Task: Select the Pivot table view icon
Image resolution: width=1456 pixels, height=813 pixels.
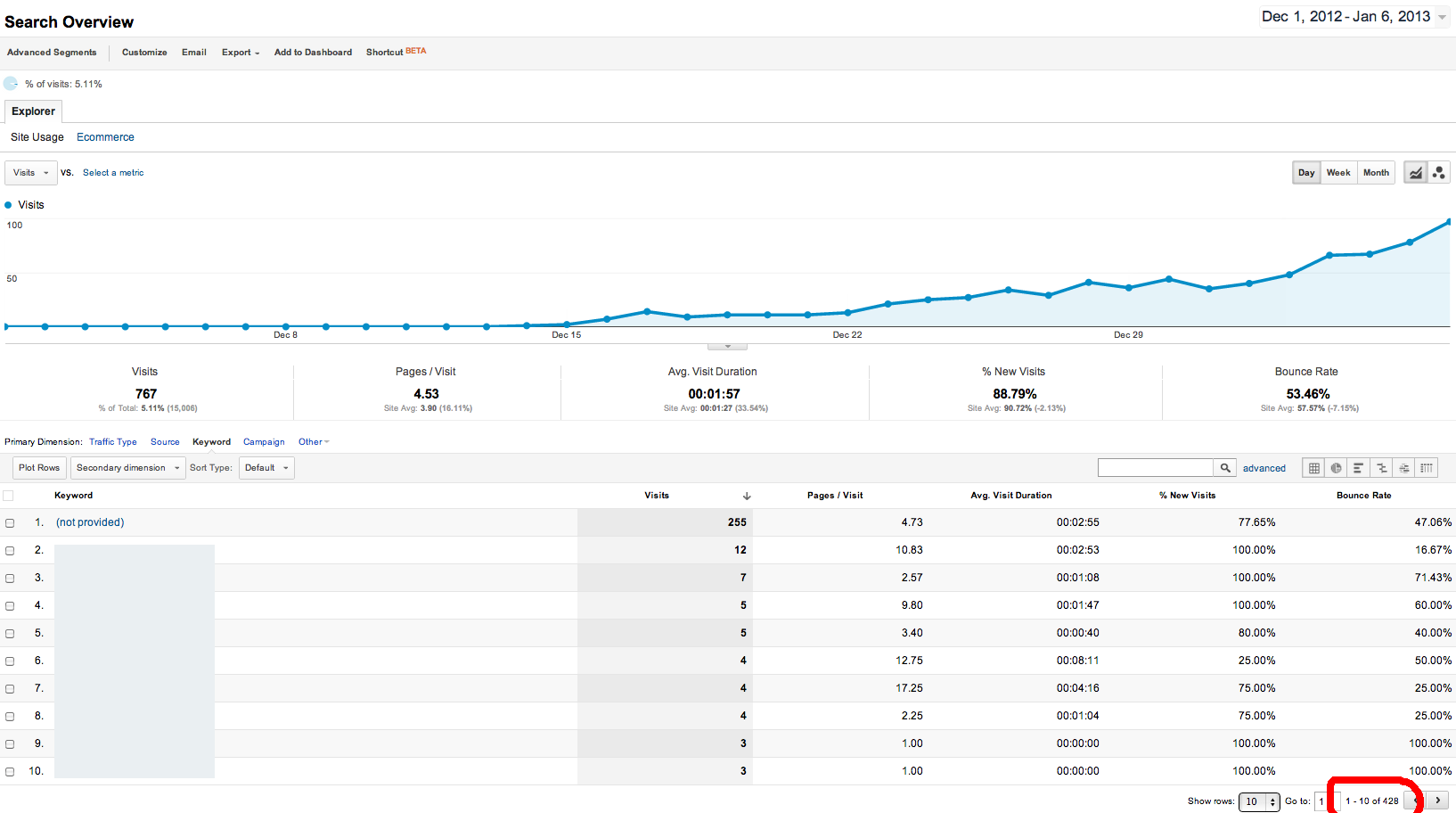Action: coord(1427,468)
